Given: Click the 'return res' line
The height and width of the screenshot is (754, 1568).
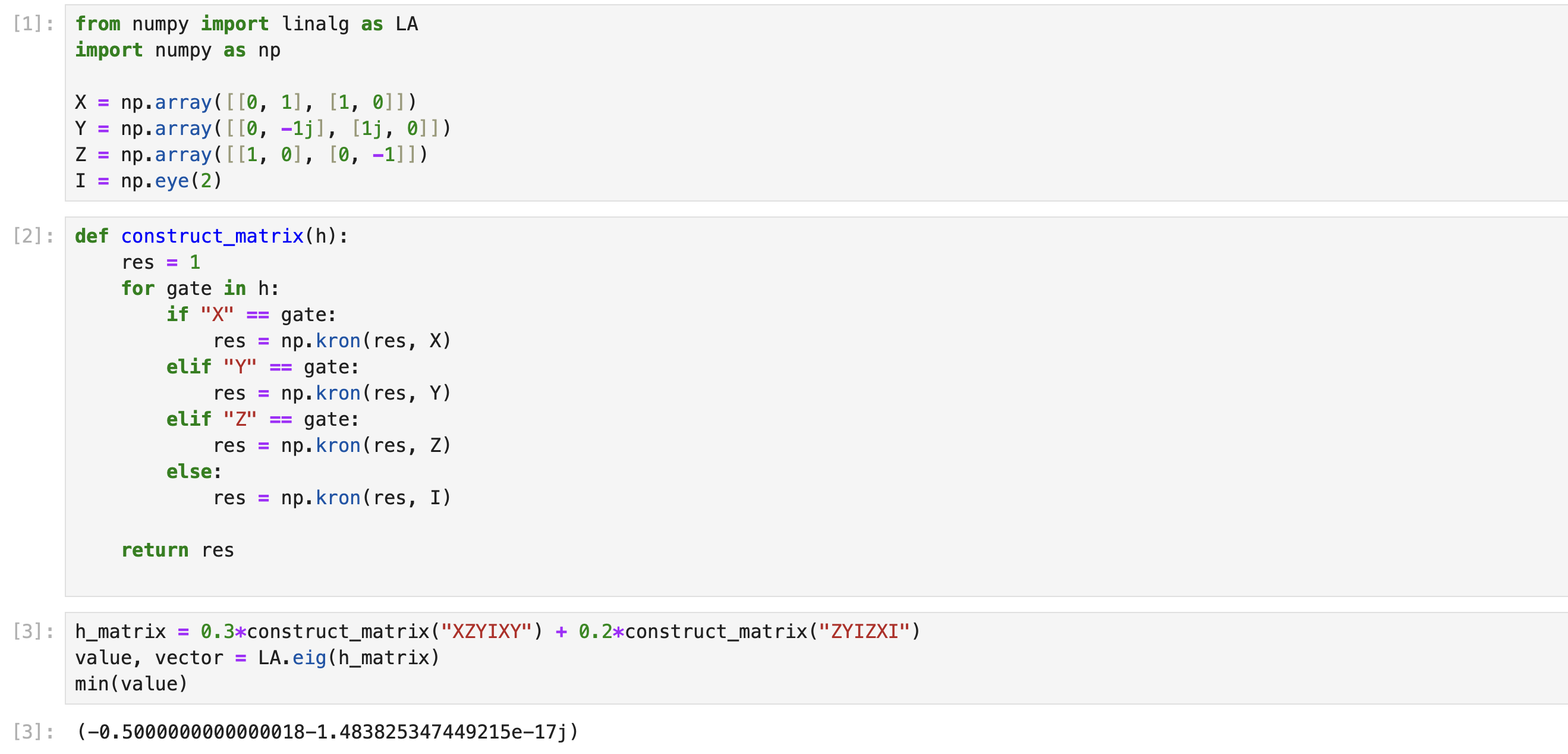Looking at the screenshot, I should tap(177, 550).
